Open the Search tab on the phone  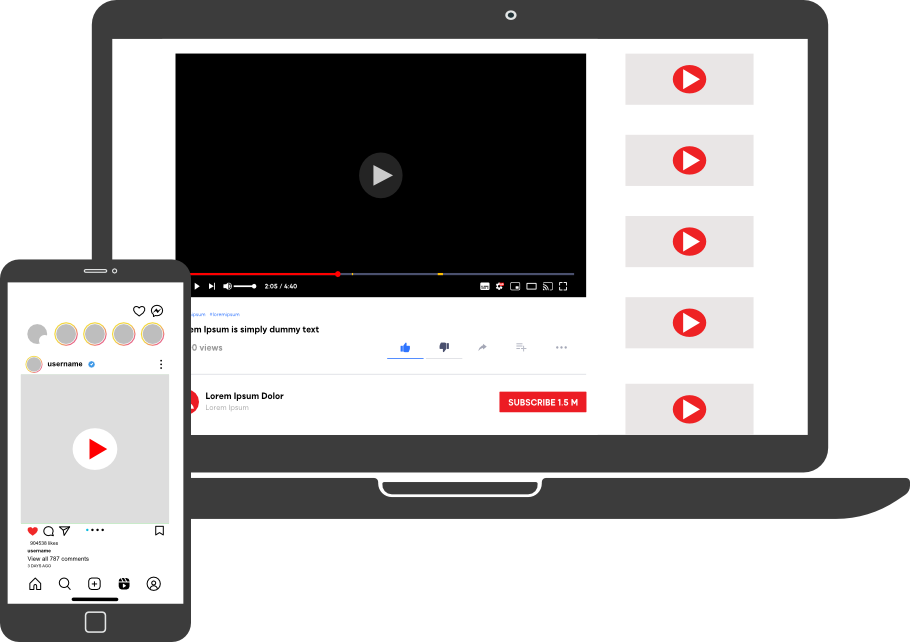tap(65, 584)
